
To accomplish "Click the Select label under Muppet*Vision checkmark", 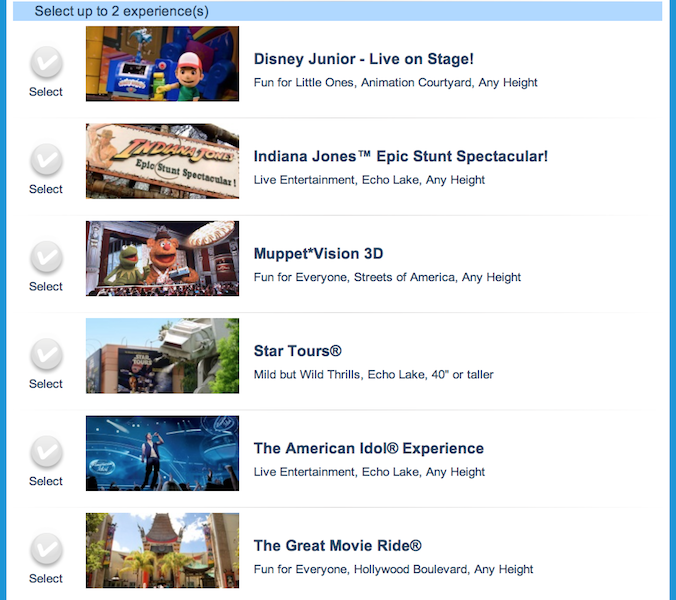I will (x=46, y=287).
